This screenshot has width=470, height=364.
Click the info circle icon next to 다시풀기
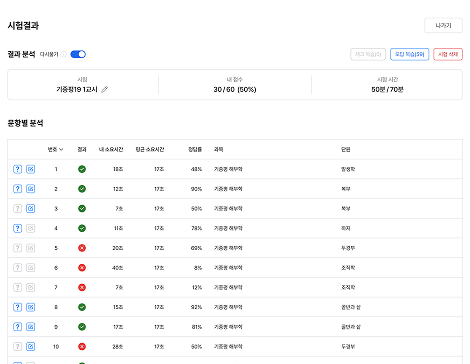(x=63, y=54)
